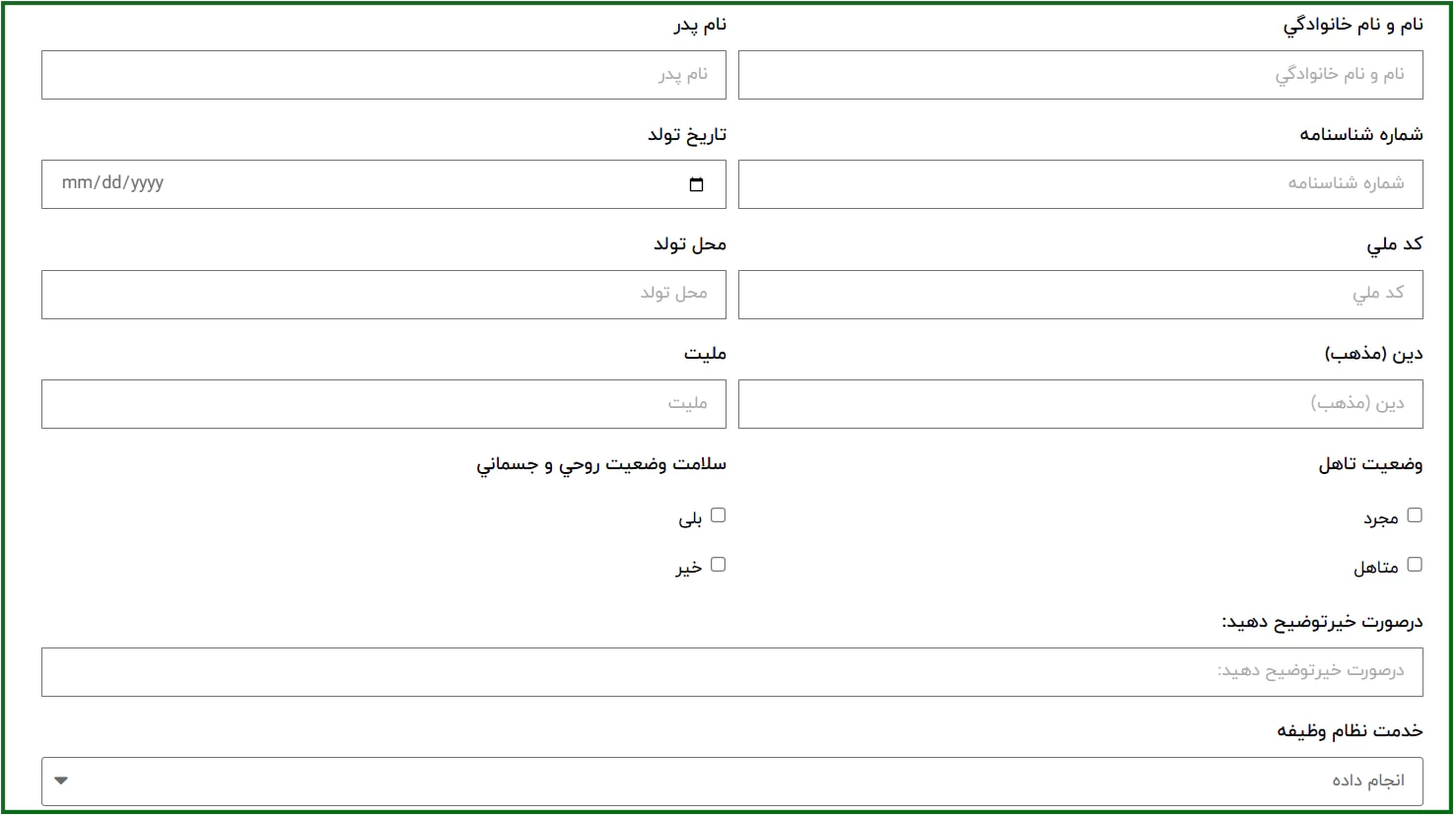Focus the نام پدر text field
The image size is (1456, 817).
pos(383,75)
